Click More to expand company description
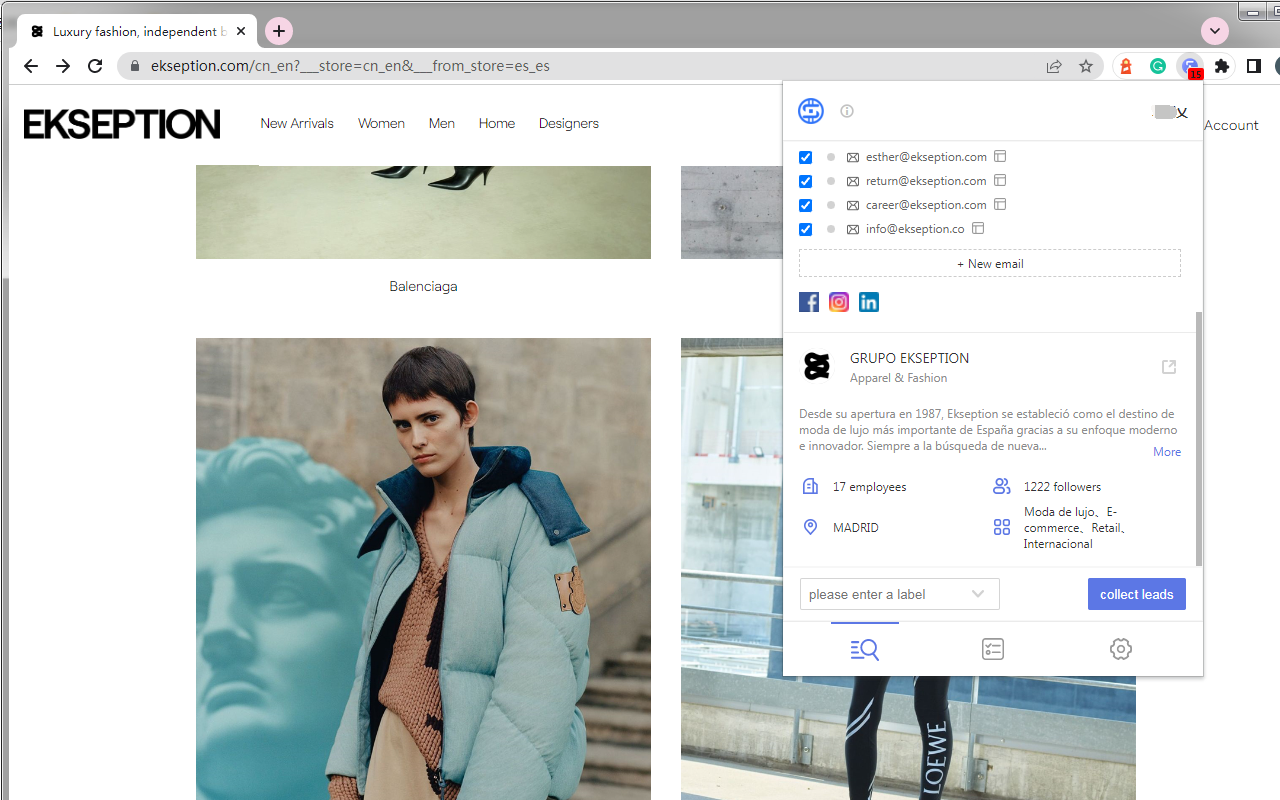The image size is (1280, 800). pos(1167,452)
